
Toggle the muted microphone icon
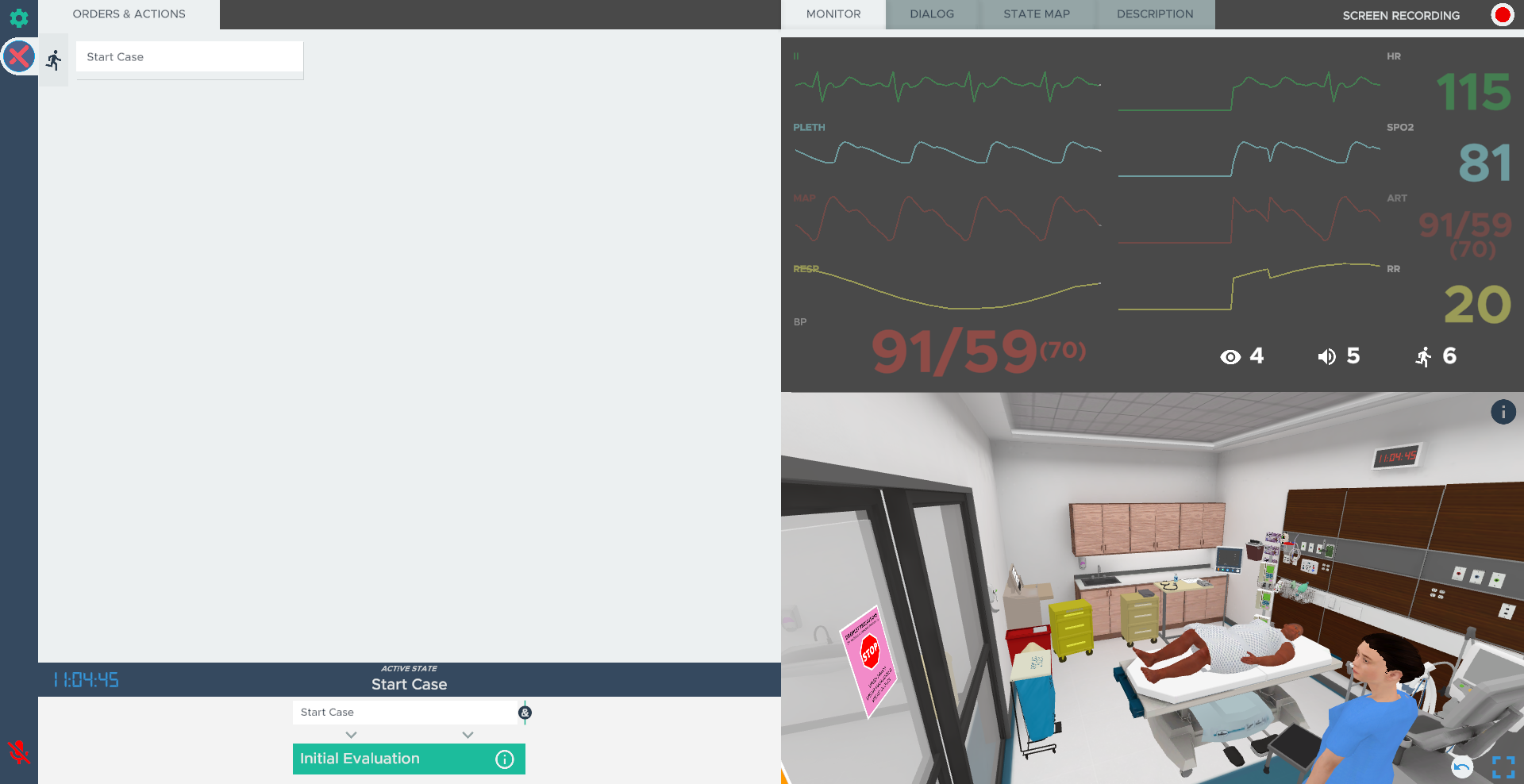19,751
